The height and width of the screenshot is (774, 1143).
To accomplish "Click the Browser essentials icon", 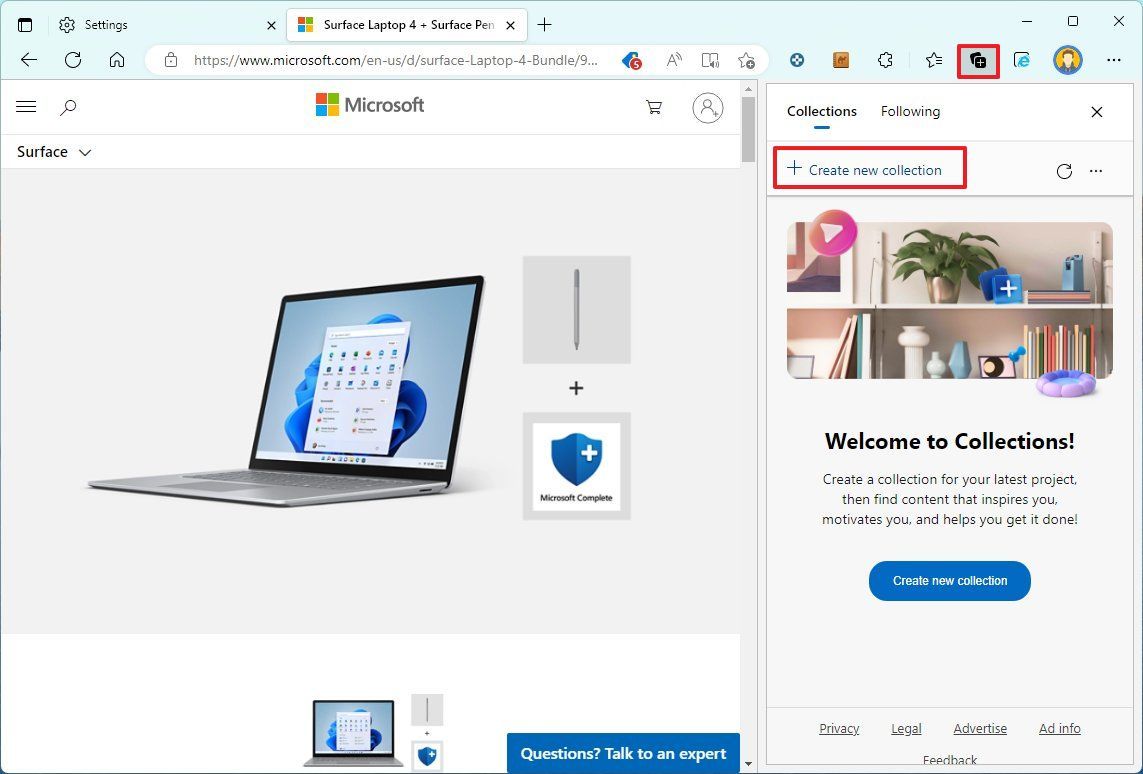I will (x=1022, y=60).
